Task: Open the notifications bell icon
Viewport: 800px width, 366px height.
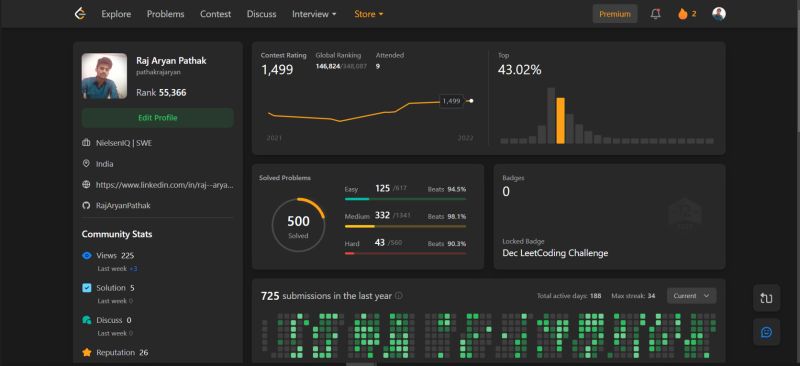Action: coord(656,14)
